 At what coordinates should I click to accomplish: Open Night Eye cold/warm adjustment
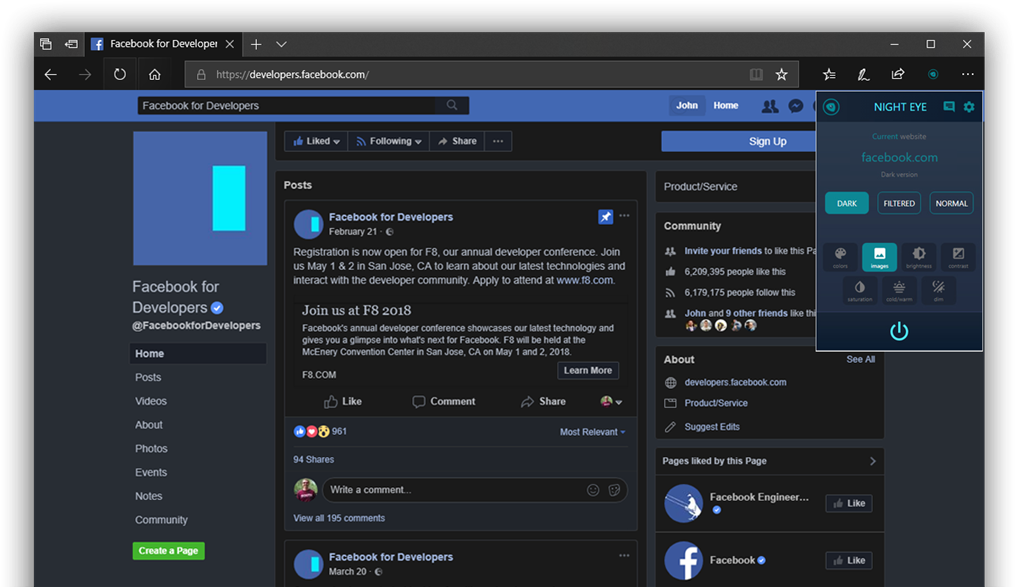coord(899,291)
